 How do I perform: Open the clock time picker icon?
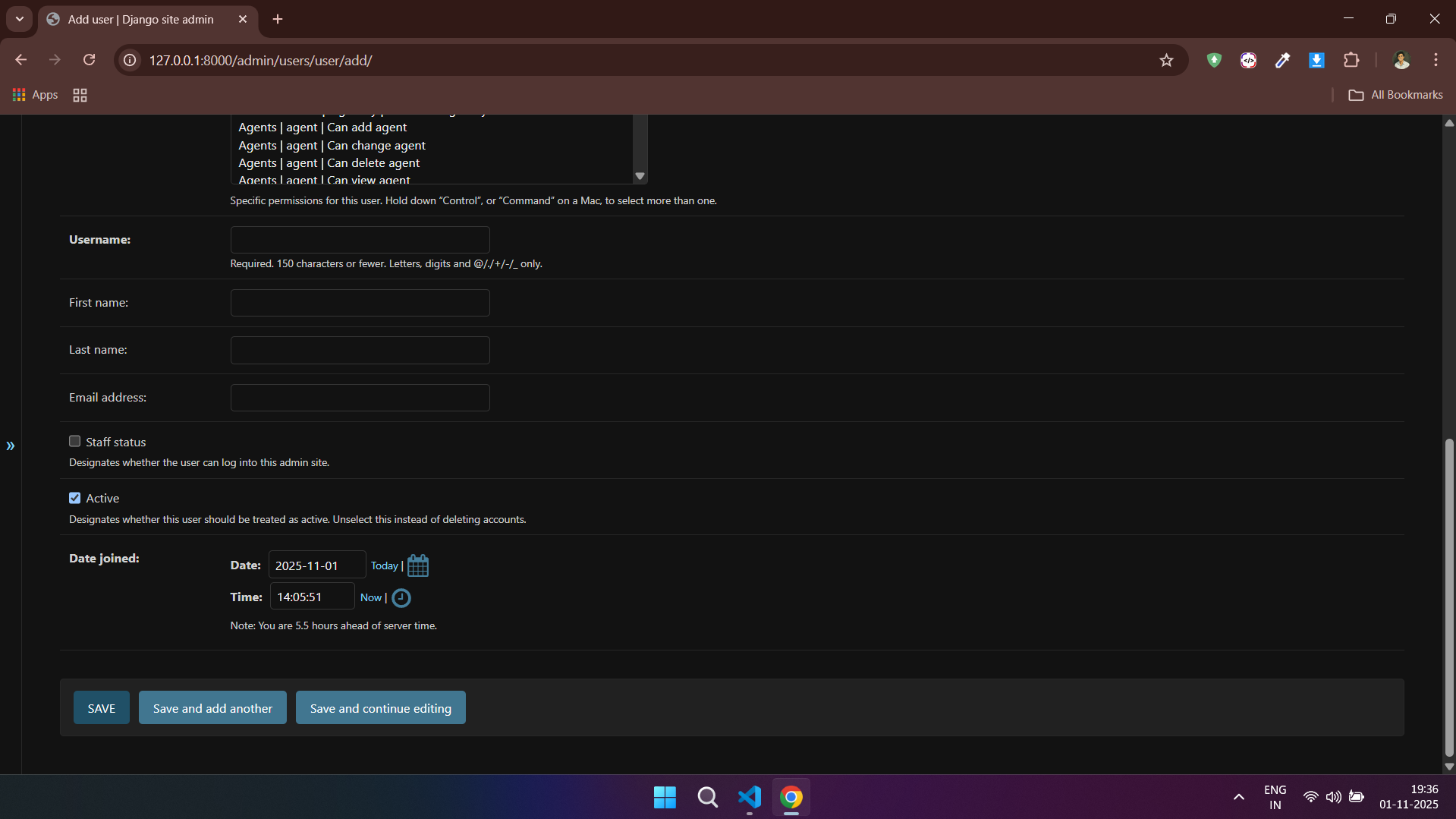[401, 598]
